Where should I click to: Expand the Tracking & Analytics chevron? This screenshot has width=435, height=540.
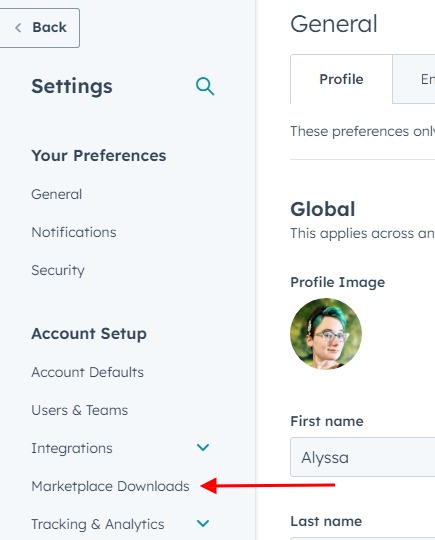click(x=203, y=523)
